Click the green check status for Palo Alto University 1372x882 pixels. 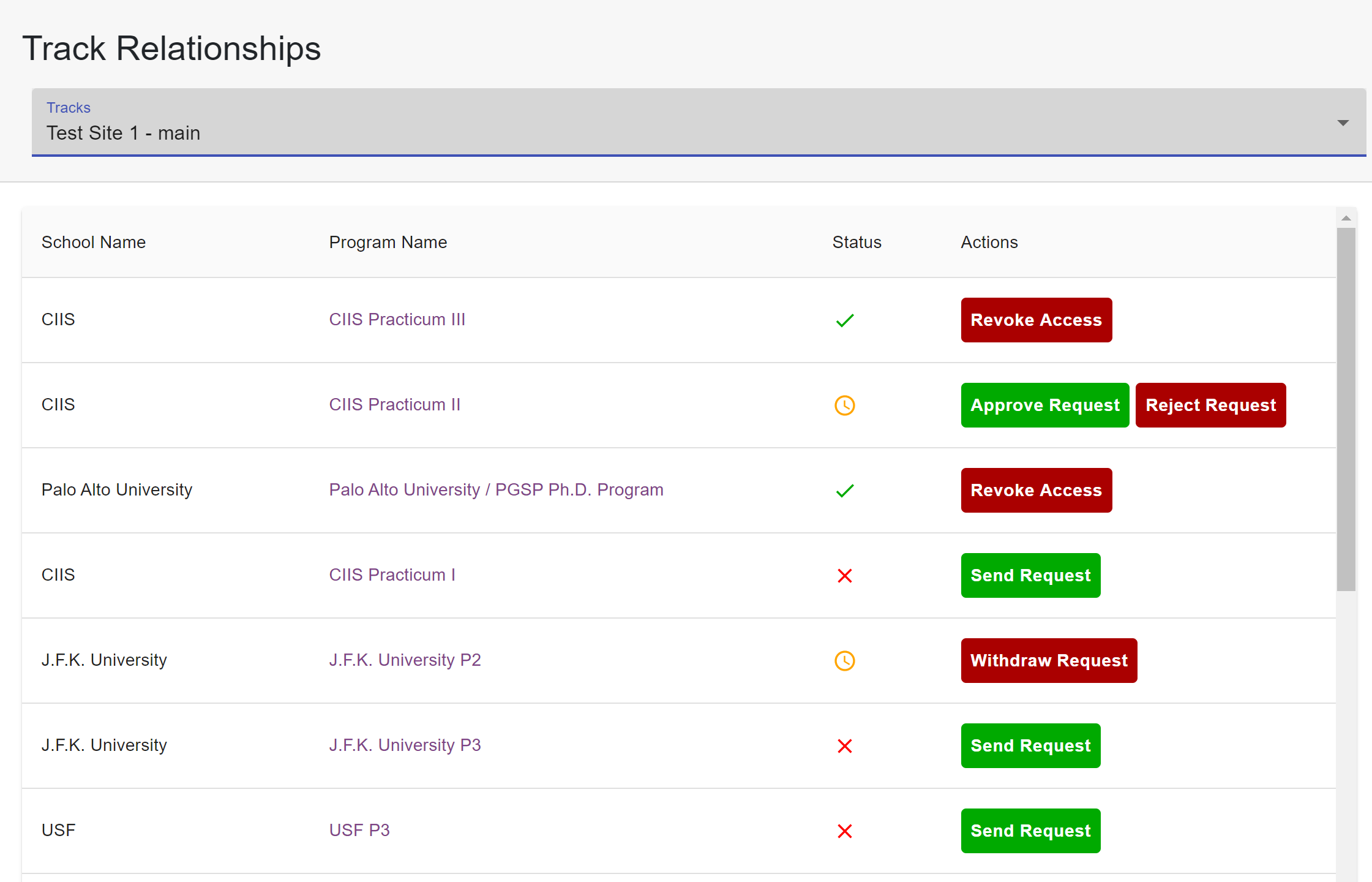(x=845, y=491)
